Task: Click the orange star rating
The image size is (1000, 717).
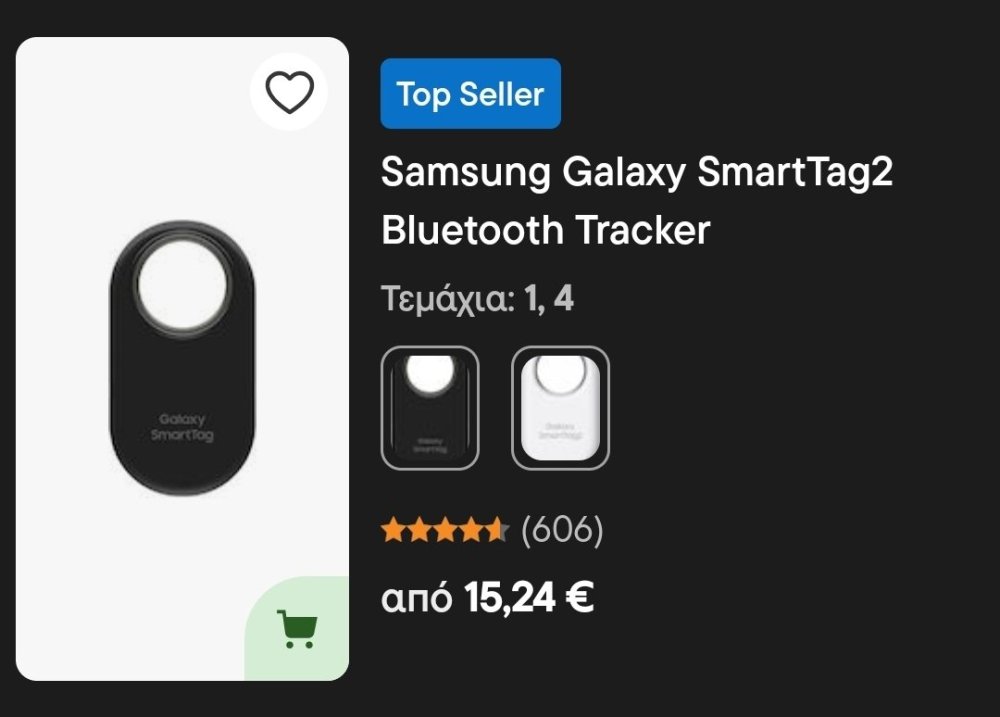Action: (445, 530)
